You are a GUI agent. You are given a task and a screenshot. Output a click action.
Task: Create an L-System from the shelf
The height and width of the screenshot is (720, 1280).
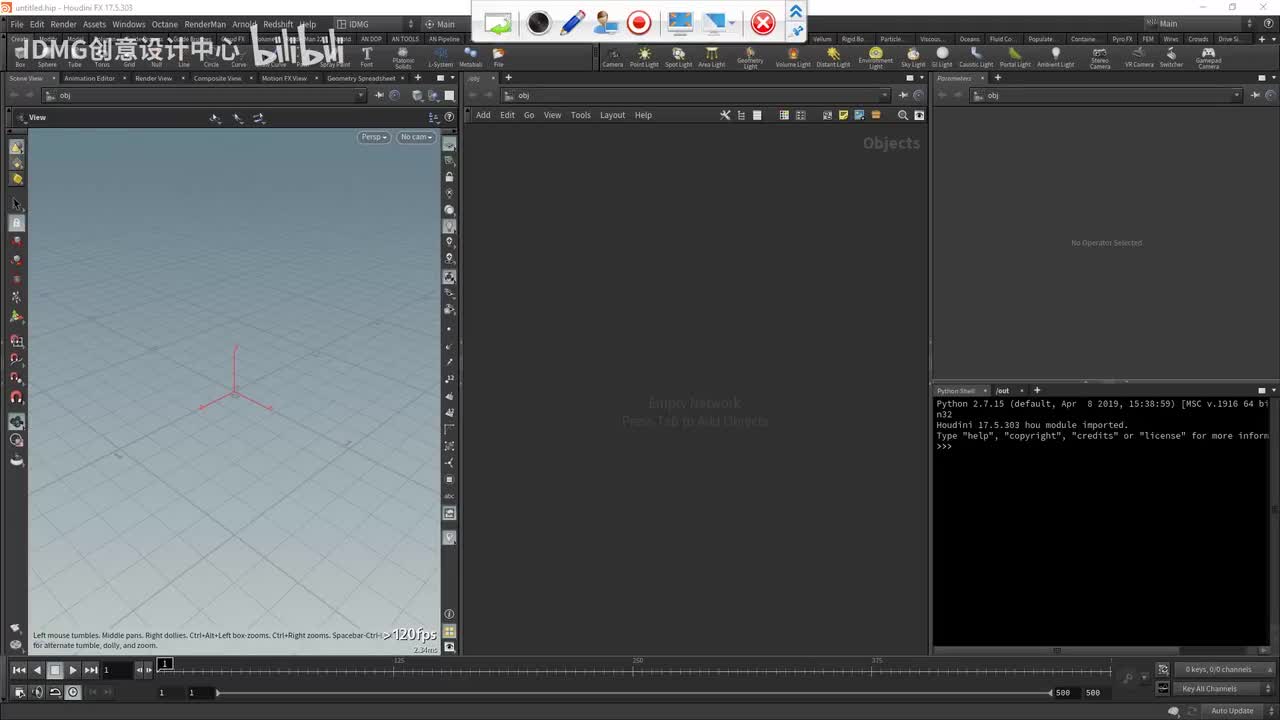pyautogui.click(x=440, y=57)
